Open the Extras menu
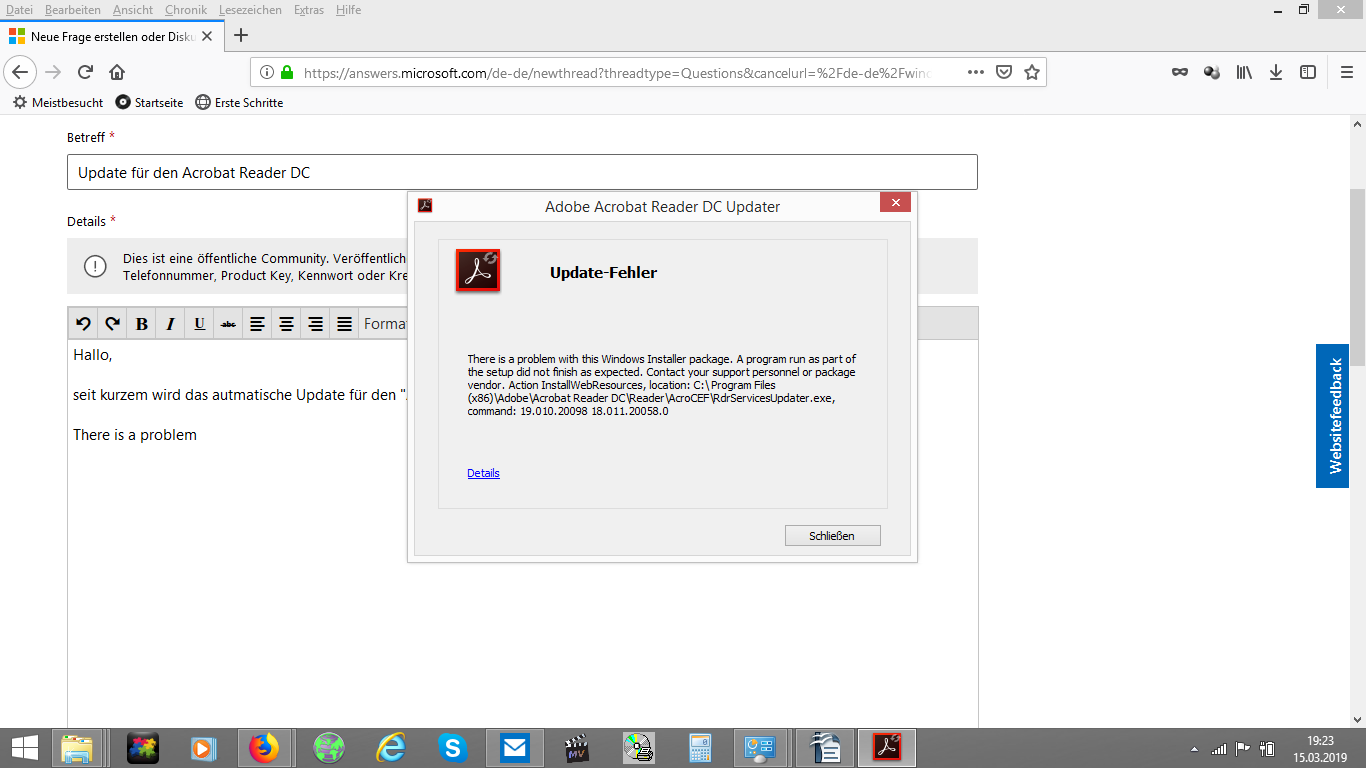 pyautogui.click(x=310, y=9)
